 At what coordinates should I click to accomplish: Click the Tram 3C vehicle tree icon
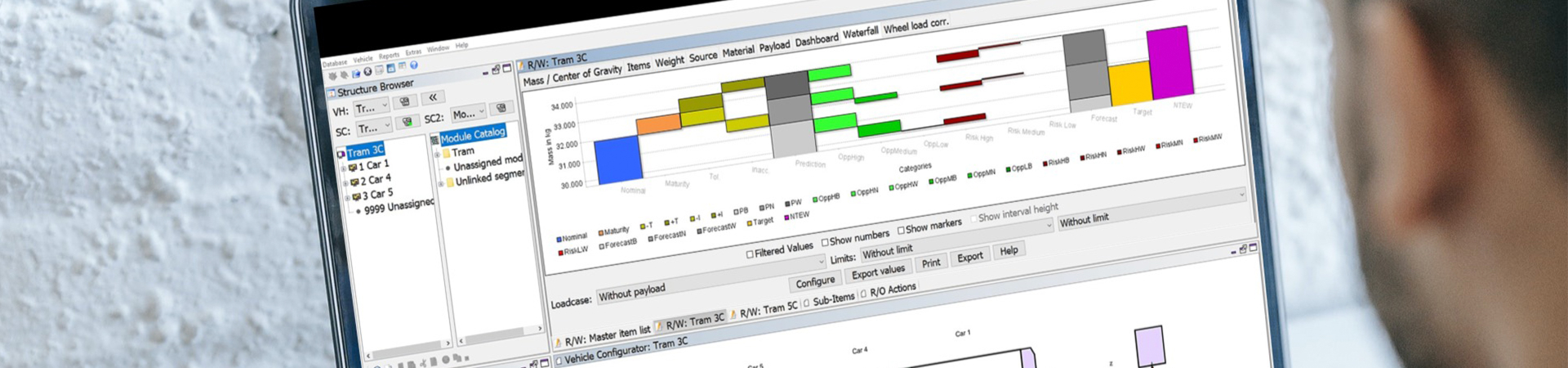341,154
